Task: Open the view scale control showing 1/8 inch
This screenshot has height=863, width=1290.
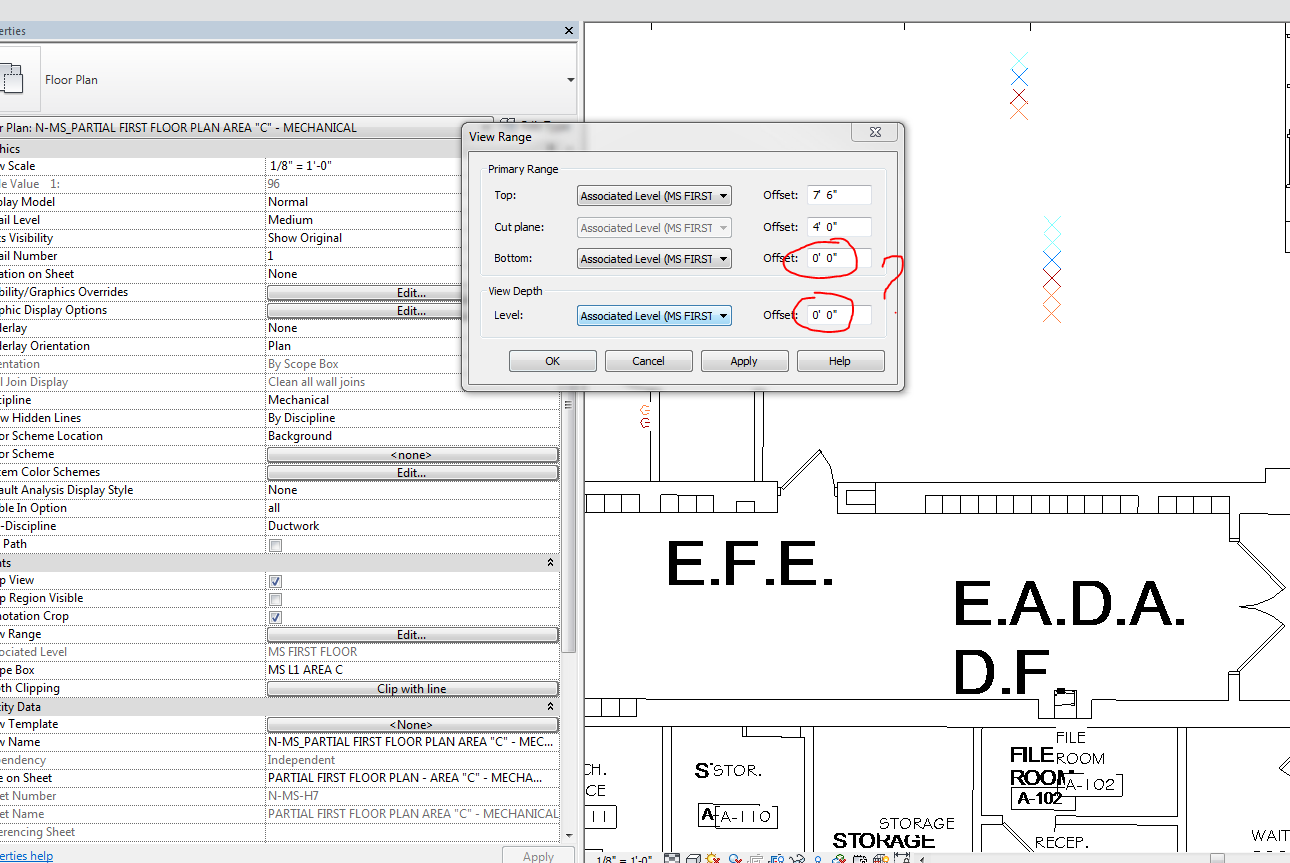Action: point(623,857)
